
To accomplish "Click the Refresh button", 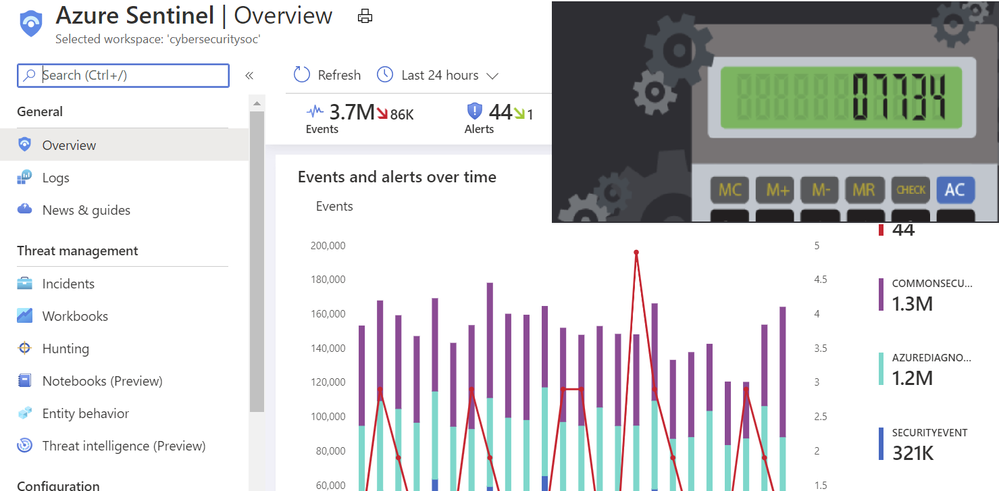I will (327, 75).
